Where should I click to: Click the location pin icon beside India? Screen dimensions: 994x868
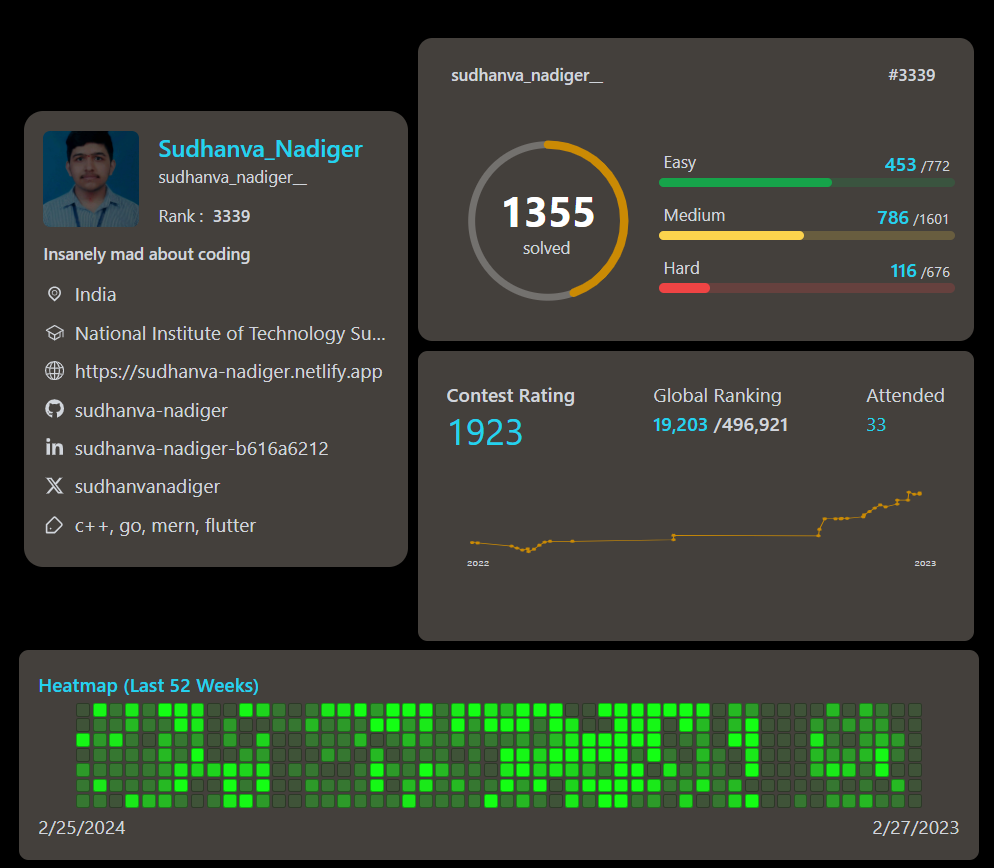click(54, 294)
